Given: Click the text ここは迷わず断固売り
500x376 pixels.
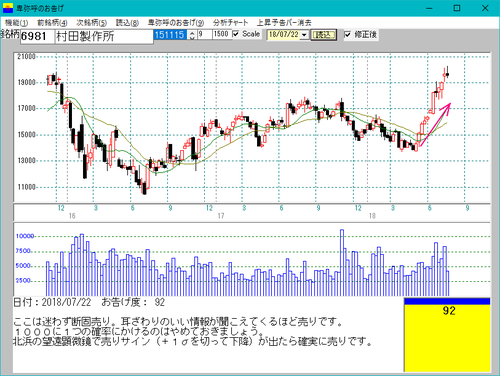Looking at the screenshot, I should (62, 322).
